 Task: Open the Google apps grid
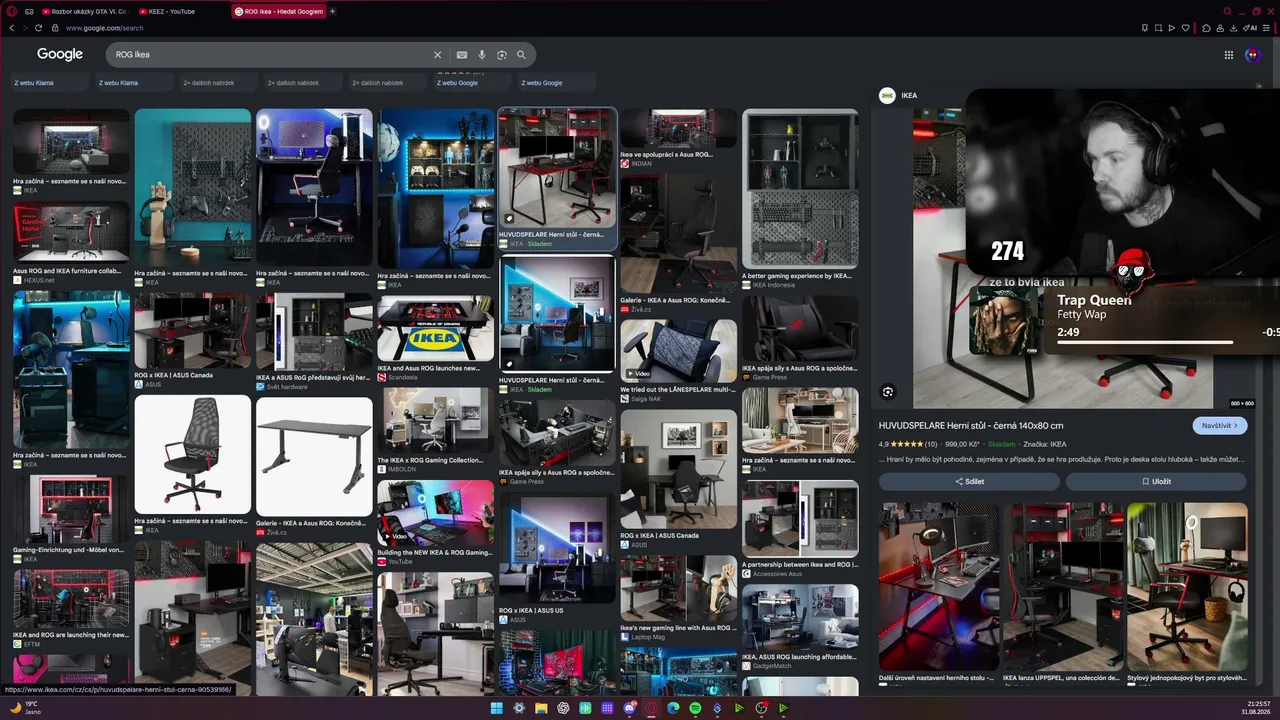[x=1229, y=55]
